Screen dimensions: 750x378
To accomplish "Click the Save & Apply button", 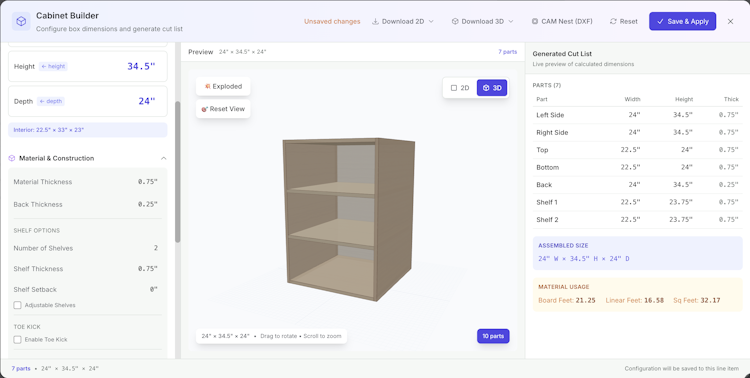I will (x=682, y=22).
